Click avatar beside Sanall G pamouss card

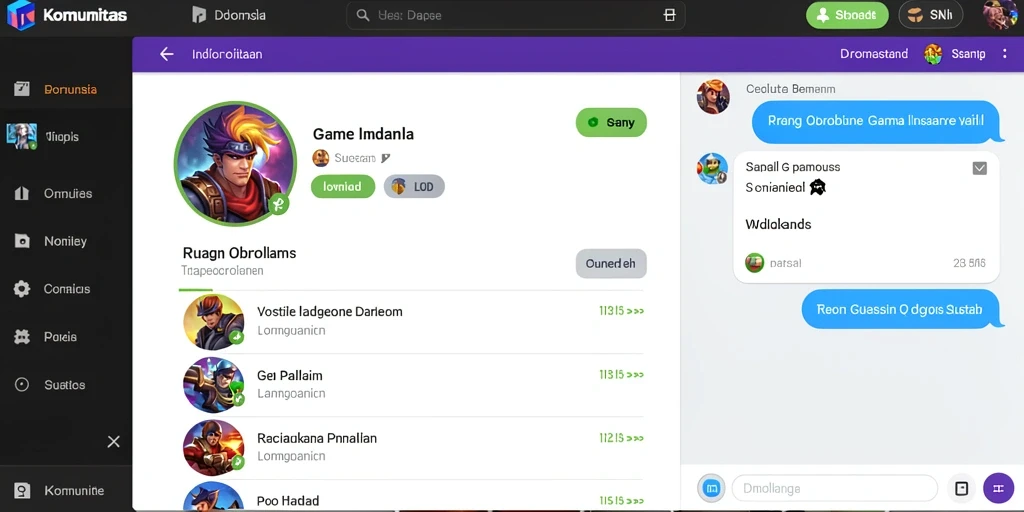pyautogui.click(x=712, y=168)
